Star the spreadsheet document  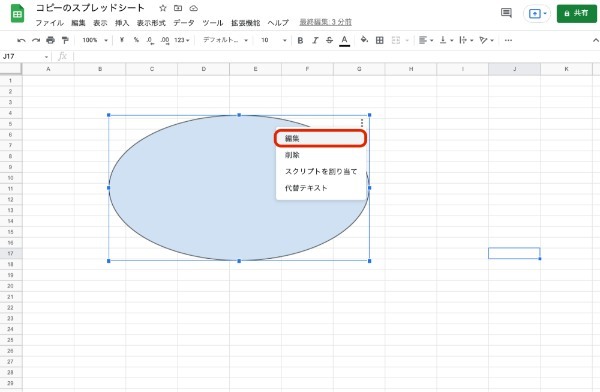click(x=163, y=8)
